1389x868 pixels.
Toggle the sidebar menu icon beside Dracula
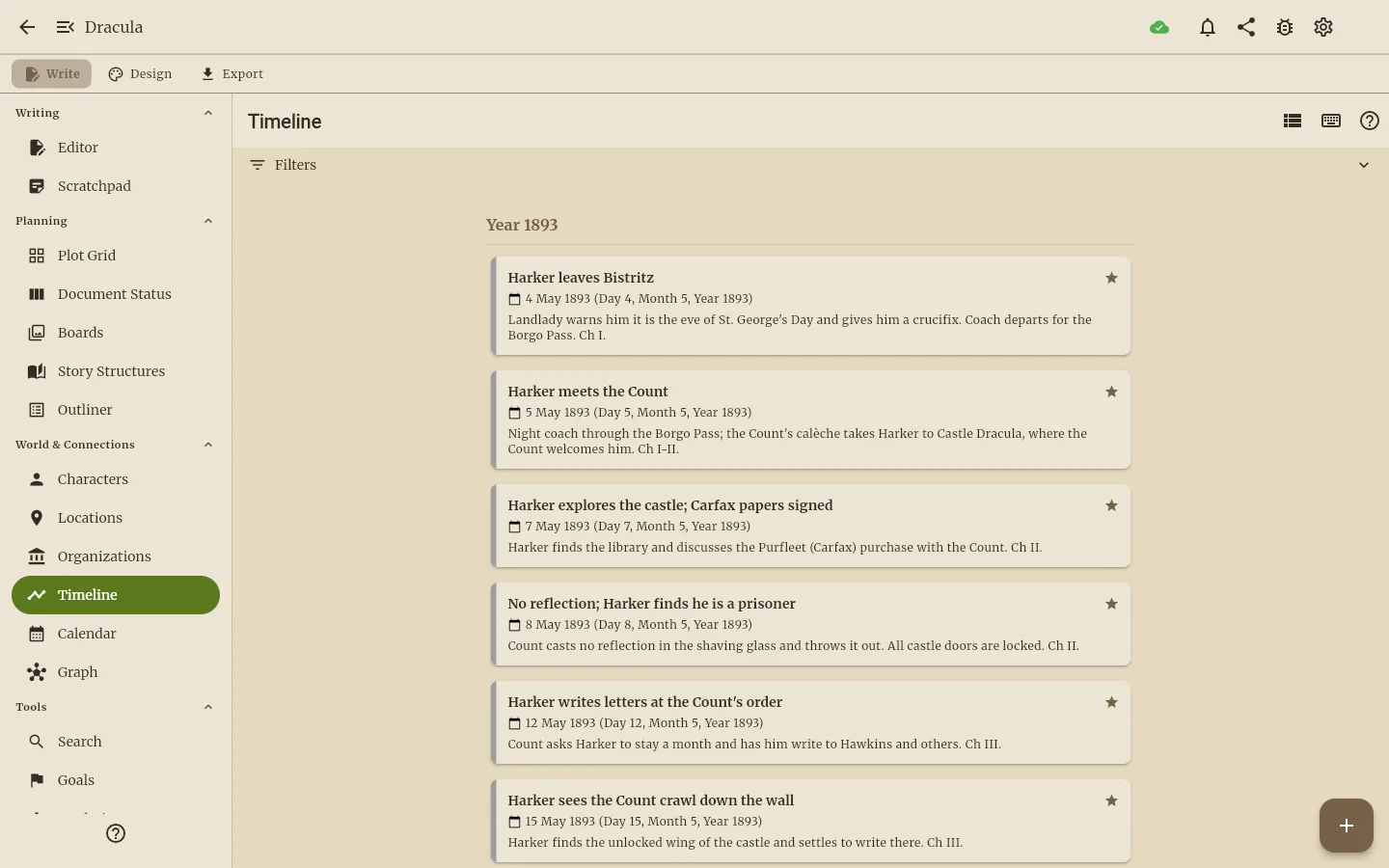tap(66, 27)
